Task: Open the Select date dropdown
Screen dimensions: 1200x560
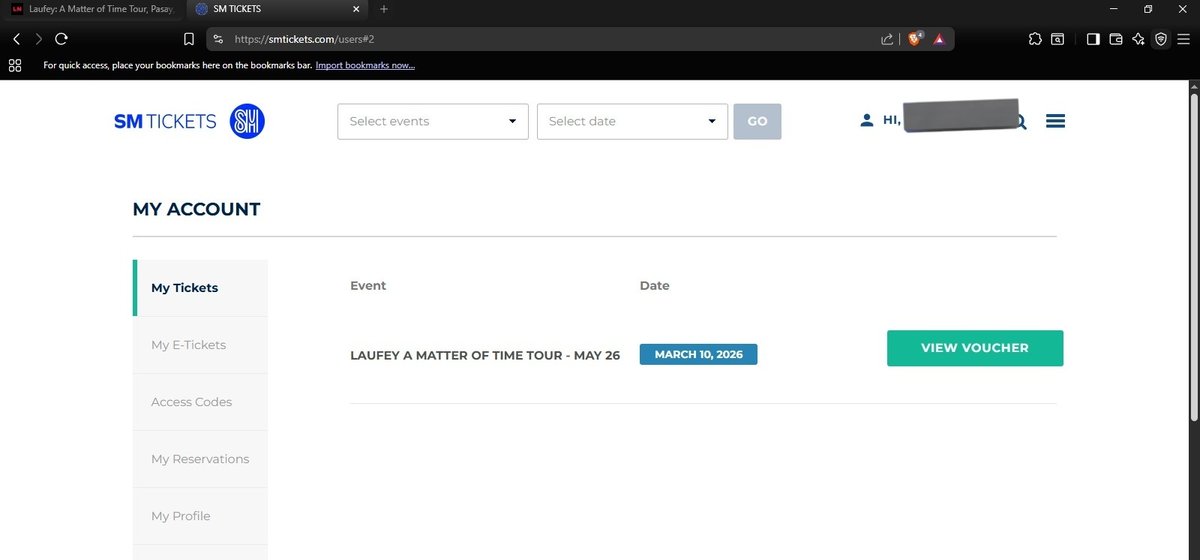Action: 632,121
